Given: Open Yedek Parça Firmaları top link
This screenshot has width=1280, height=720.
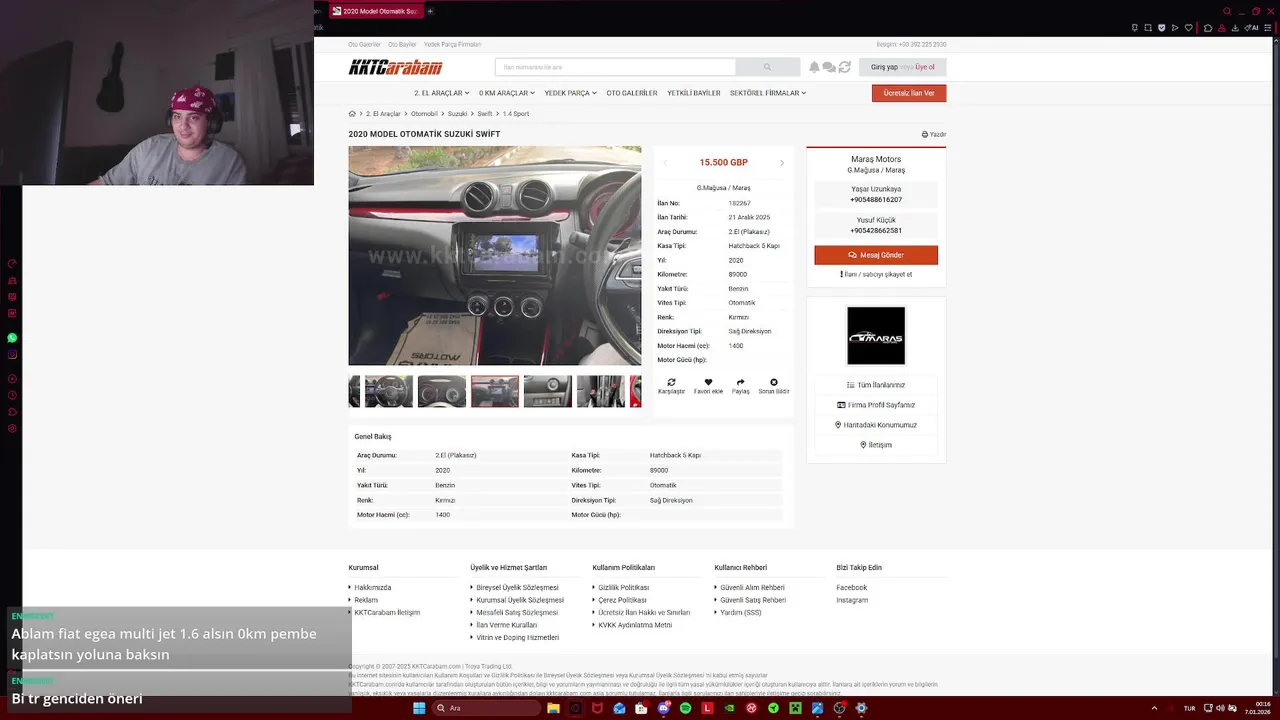Looking at the screenshot, I should [452, 44].
